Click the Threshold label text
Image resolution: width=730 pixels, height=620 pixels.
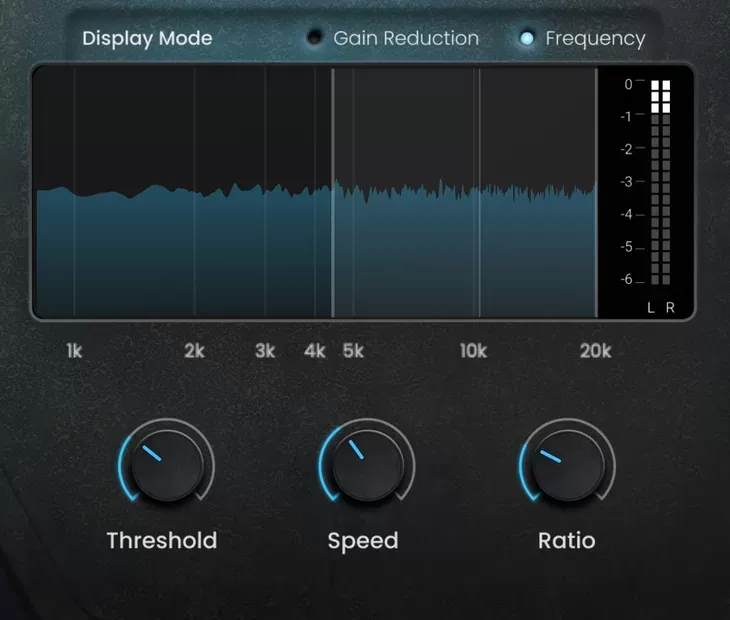click(162, 540)
